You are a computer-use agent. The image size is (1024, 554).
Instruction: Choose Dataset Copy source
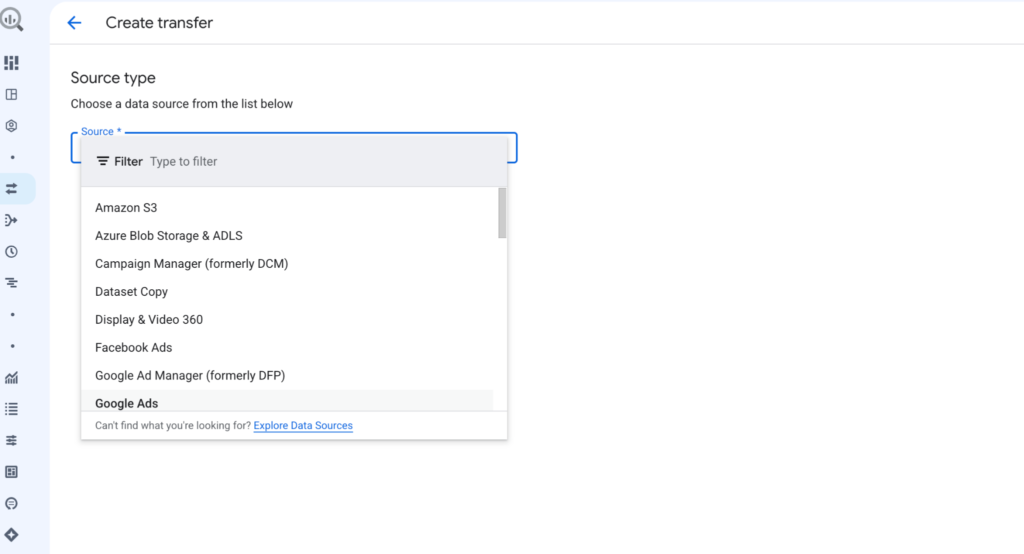tap(287, 292)
